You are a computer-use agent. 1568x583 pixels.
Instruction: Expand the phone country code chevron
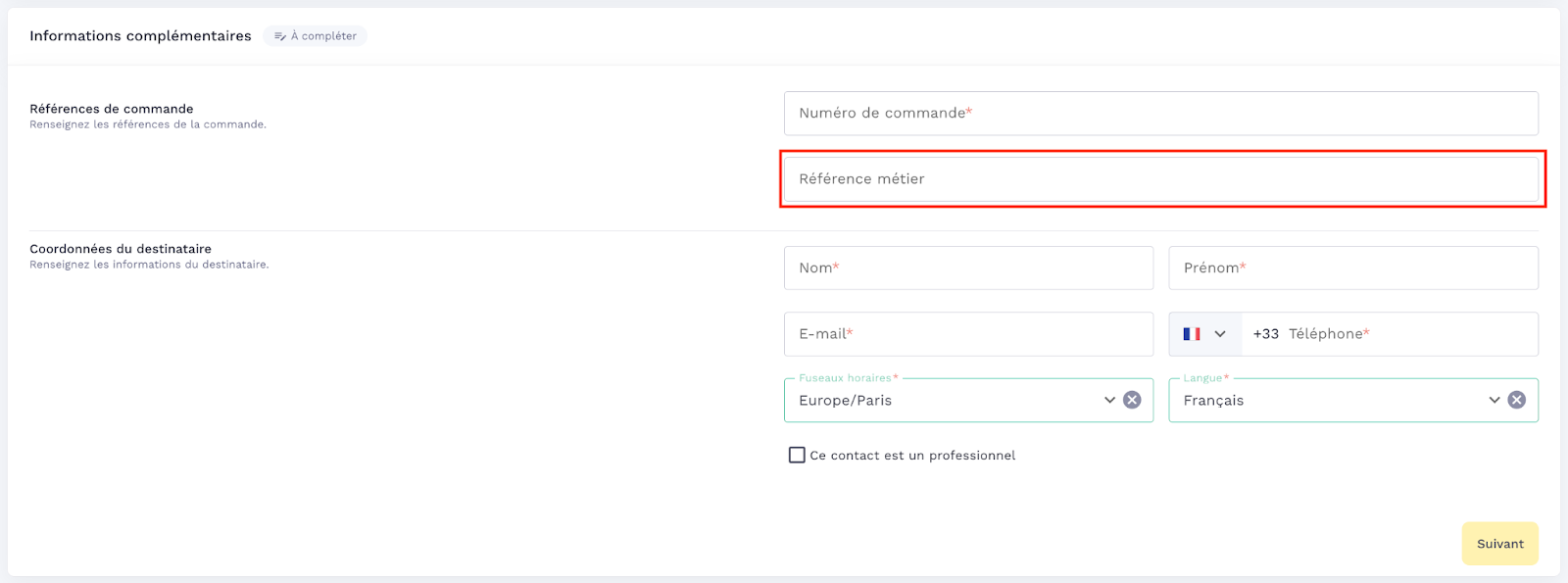tap(1220, 334)
